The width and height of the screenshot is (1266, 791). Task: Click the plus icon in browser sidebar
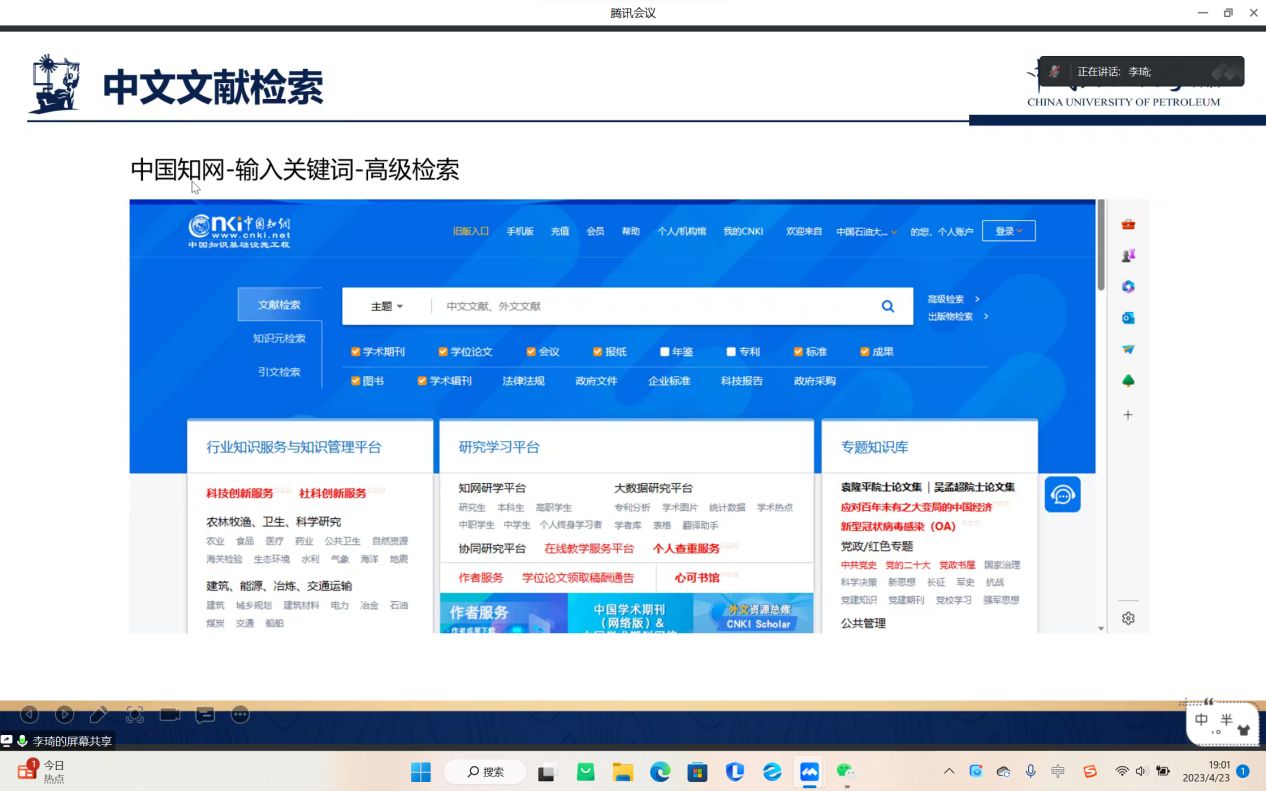[1128, 414]
